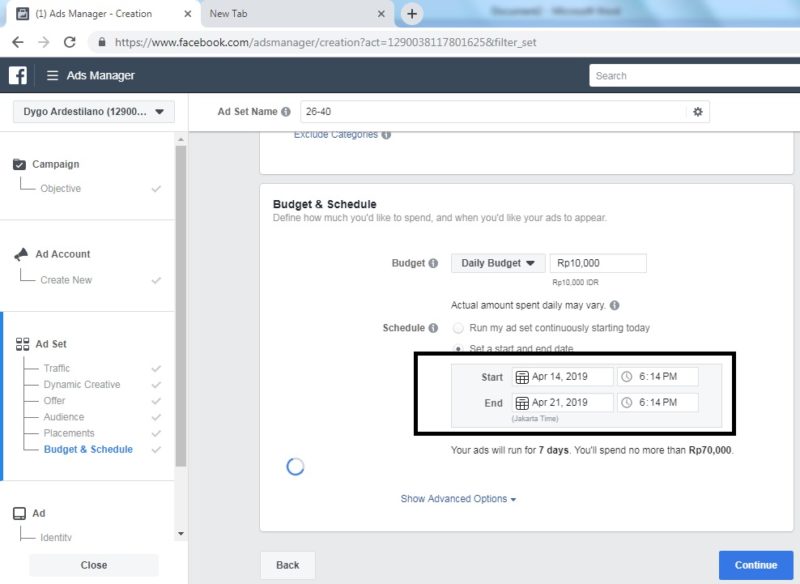Click info icon beside 'spent daily may vary'
Image resolution: width=800 pixels, height=584 pixels.
[x=615, y=306]
